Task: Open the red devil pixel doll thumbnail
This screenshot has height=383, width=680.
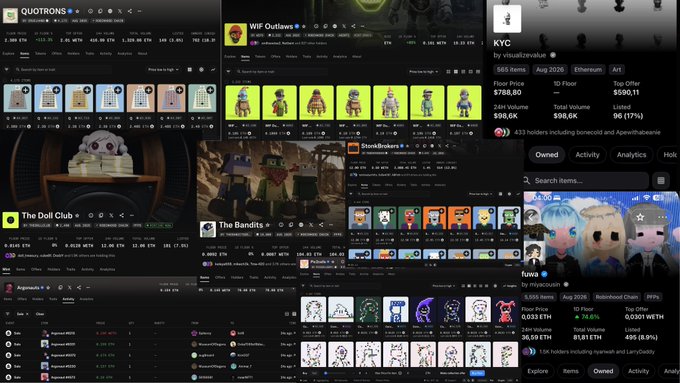Action: [x=505, y=310]
